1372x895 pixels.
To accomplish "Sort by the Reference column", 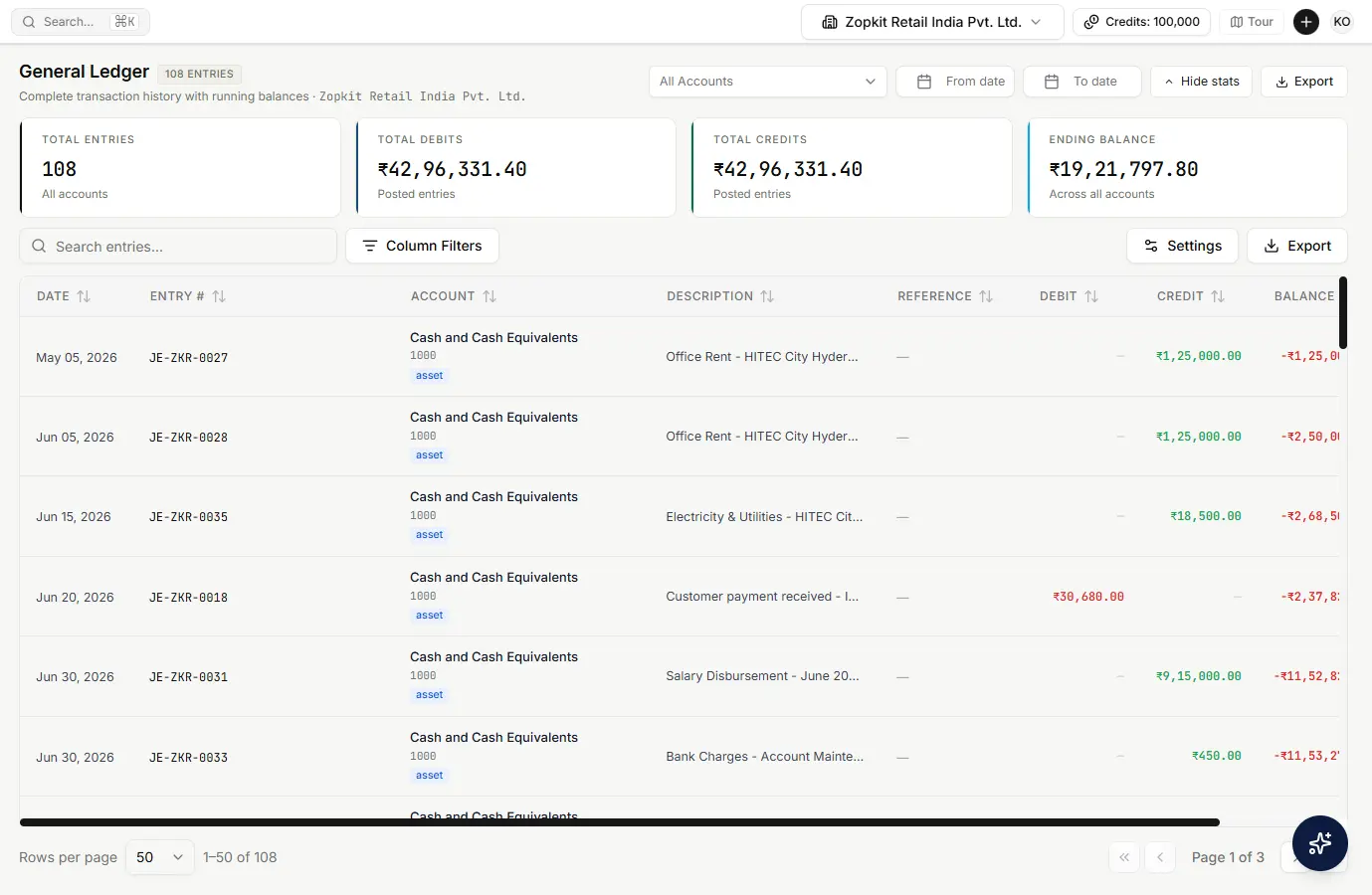I will click(x=945, y=296).
